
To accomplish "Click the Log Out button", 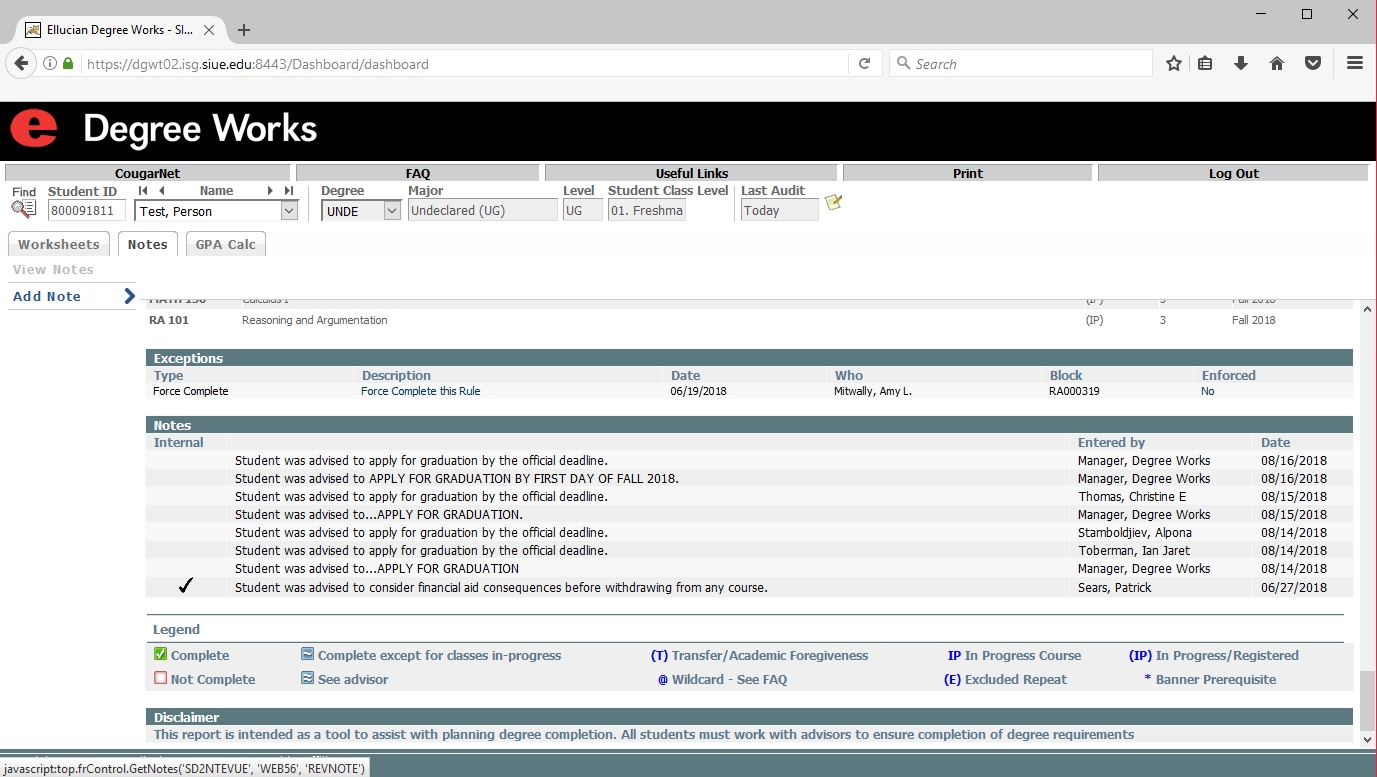I will point(1233,173).
